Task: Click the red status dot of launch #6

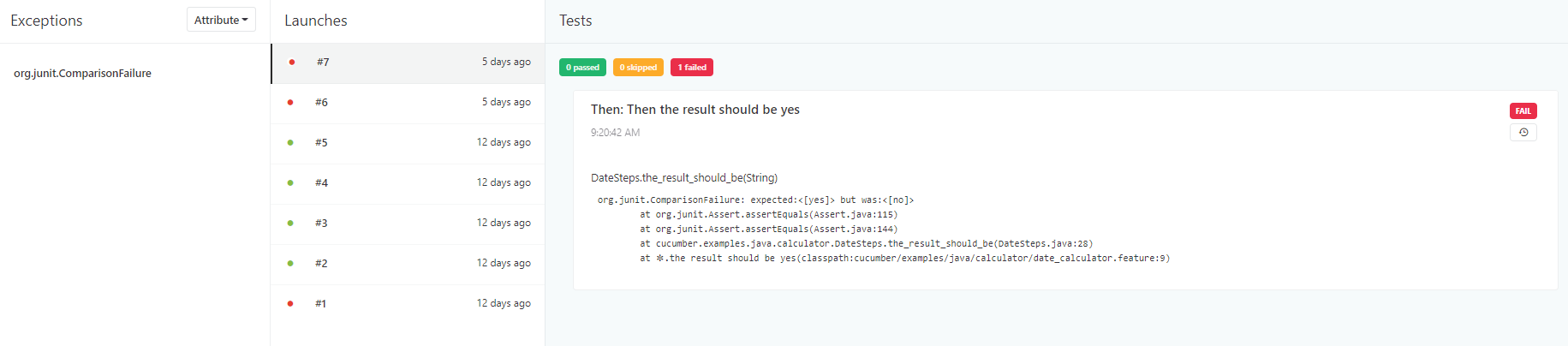Action: coord(290,102)
